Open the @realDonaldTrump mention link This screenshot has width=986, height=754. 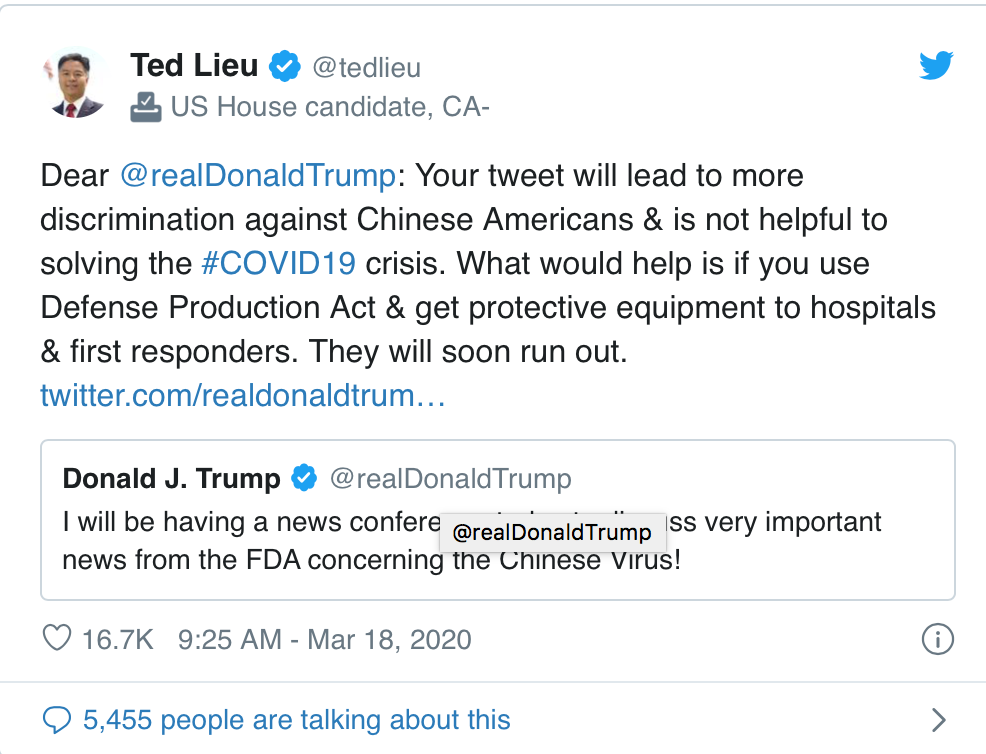point(257,176)
